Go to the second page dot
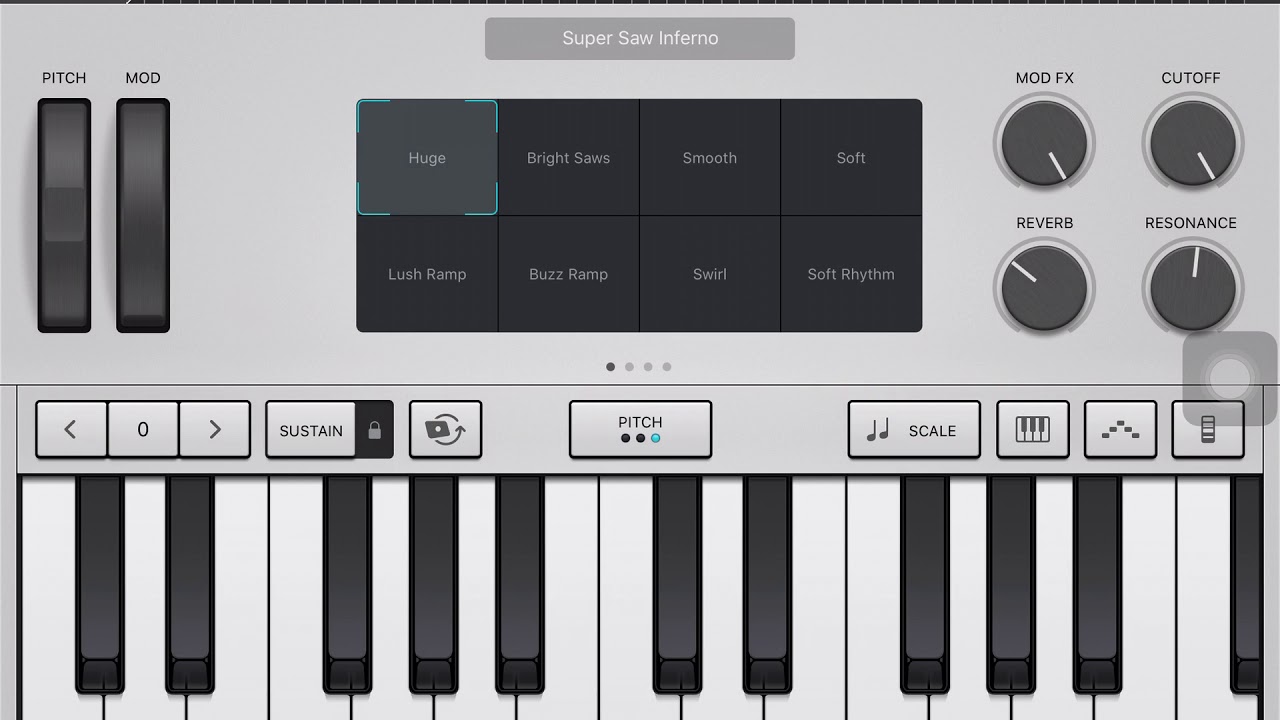 pos(629,367)
